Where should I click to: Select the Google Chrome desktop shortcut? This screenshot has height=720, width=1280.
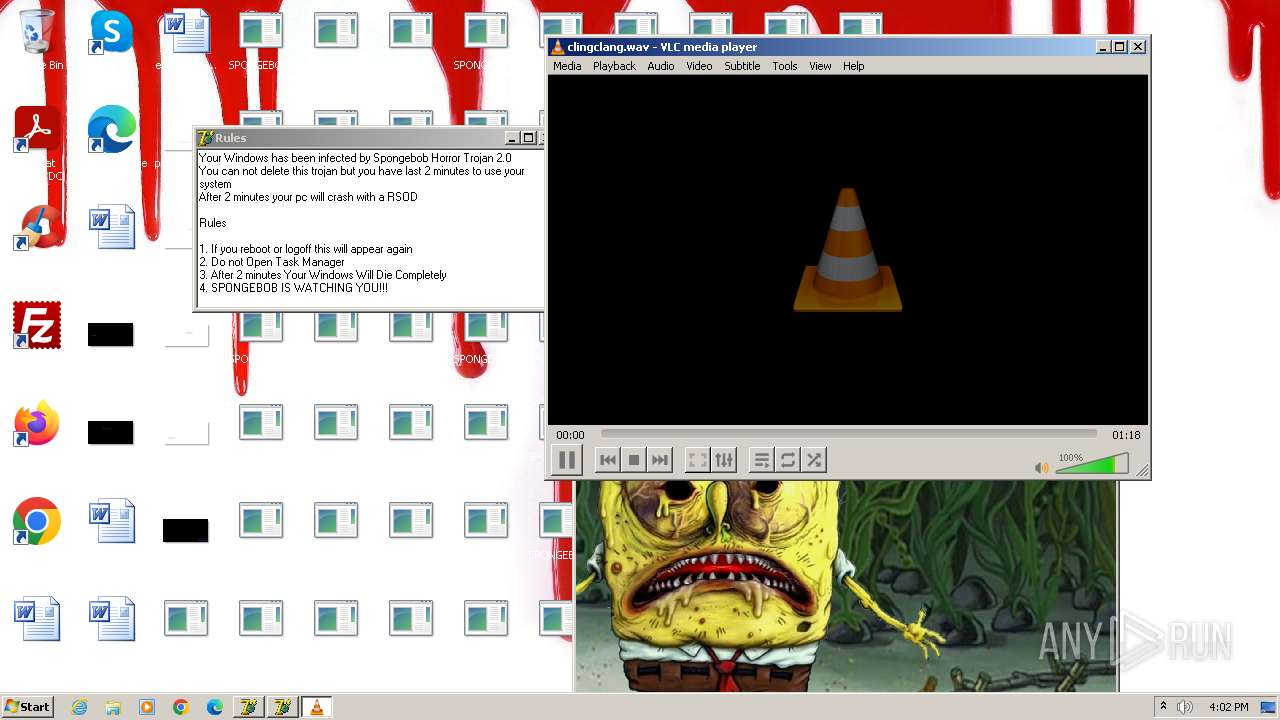37,521
